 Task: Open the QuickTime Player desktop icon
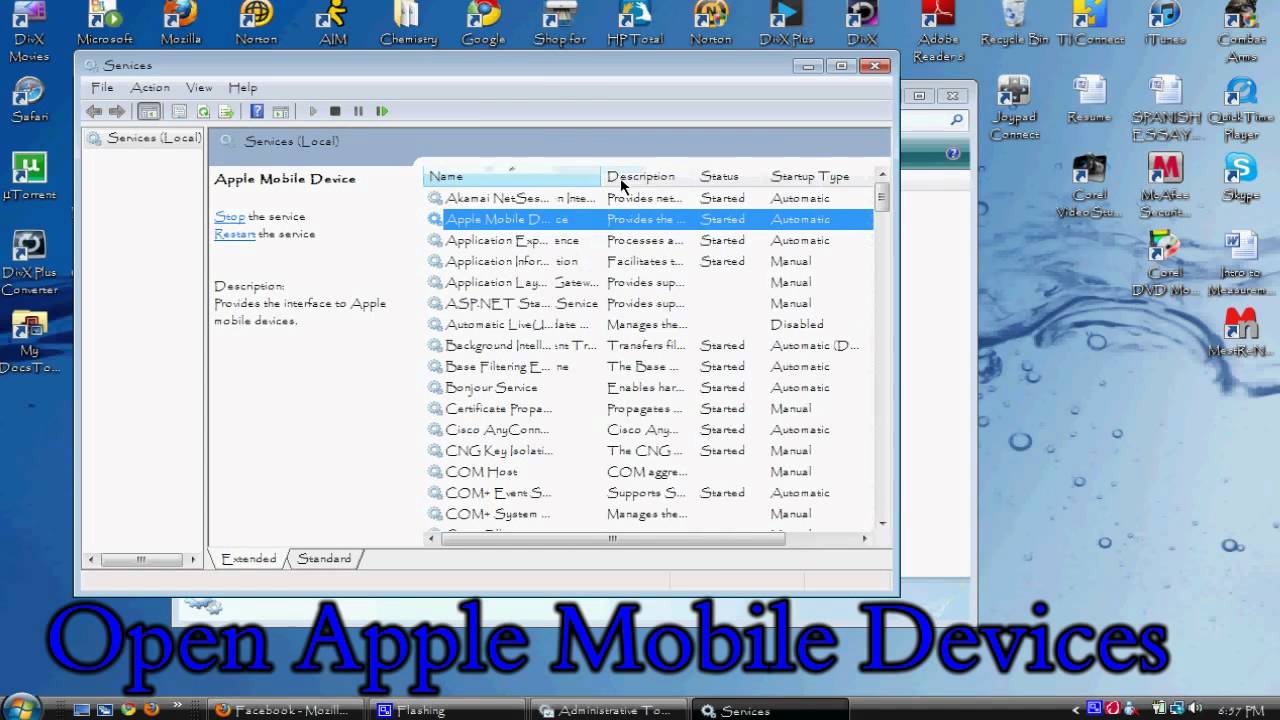[1240, 108]
